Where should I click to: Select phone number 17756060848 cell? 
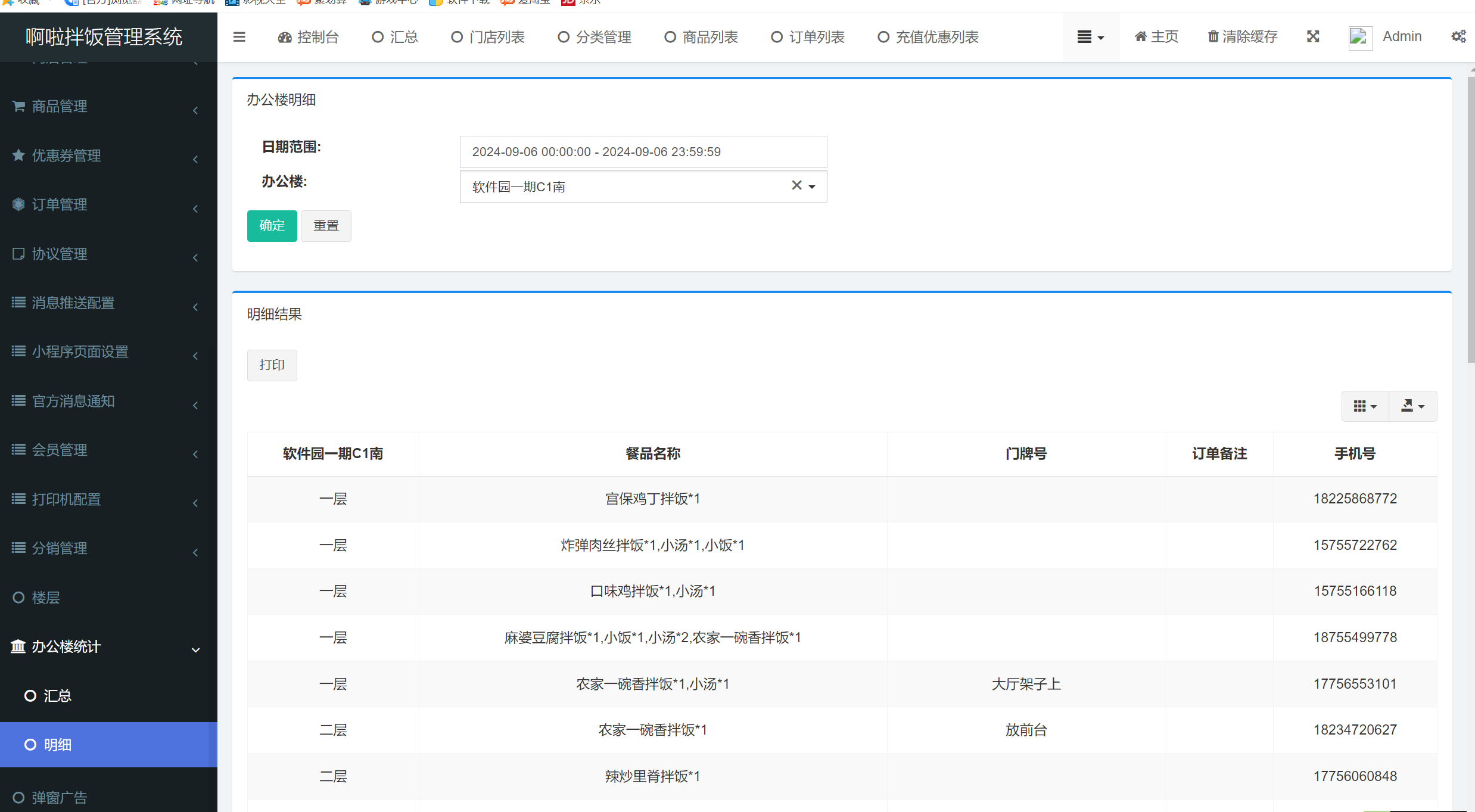tap(1355, 776)
